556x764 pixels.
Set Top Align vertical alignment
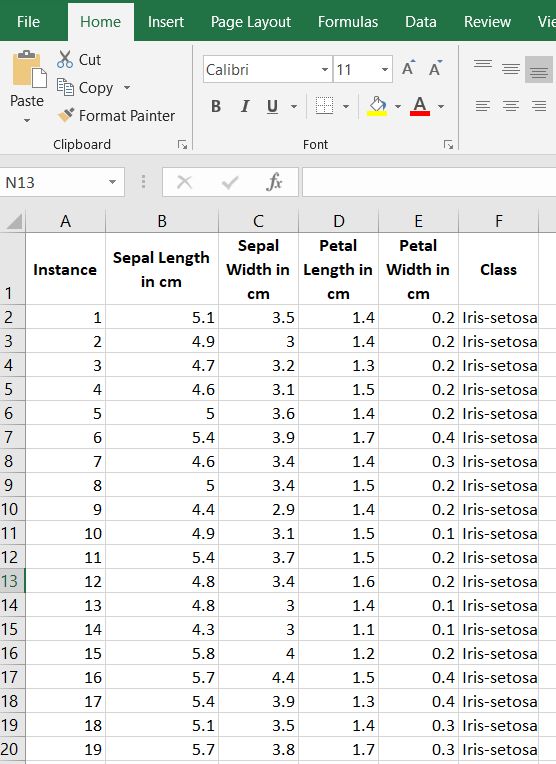tap(483, 64)
